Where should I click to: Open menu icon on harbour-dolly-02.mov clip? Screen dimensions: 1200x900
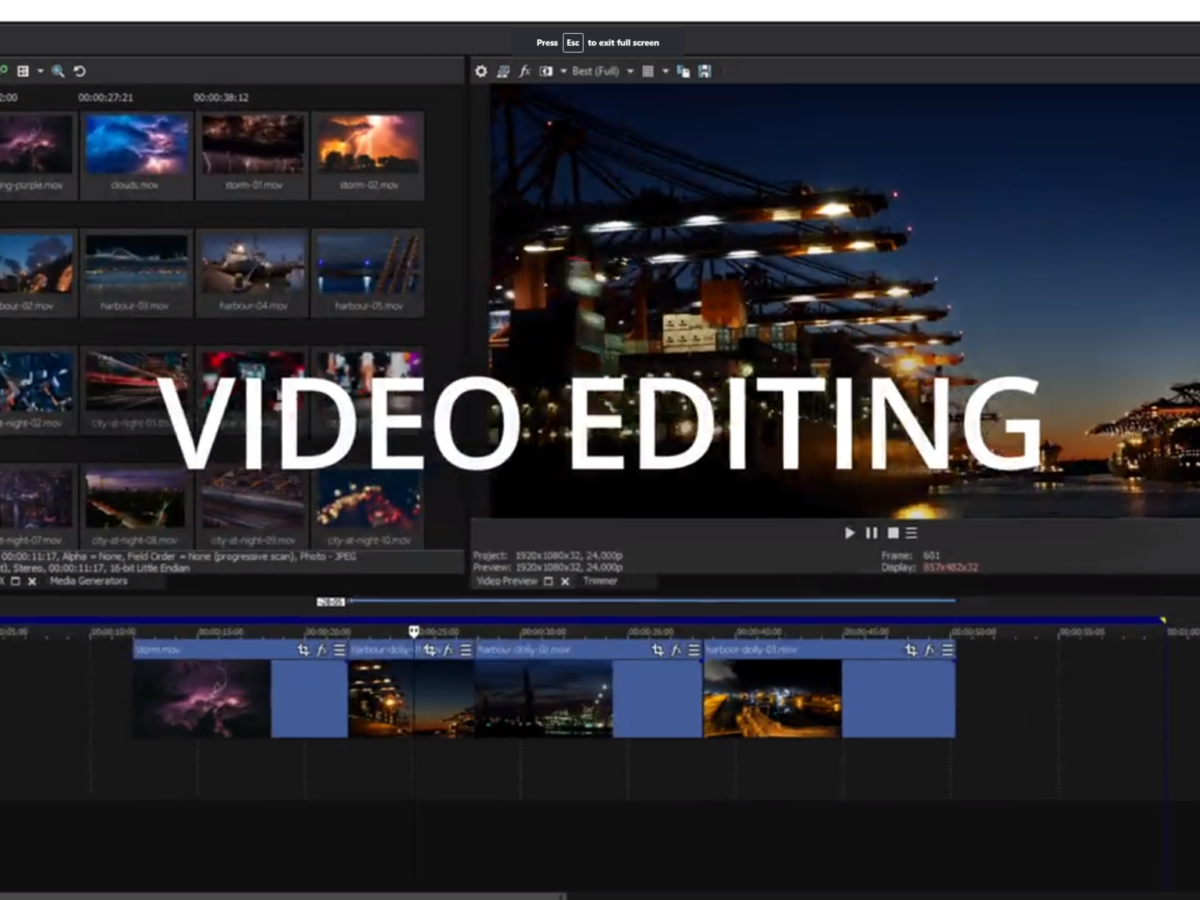coord(694,650)
